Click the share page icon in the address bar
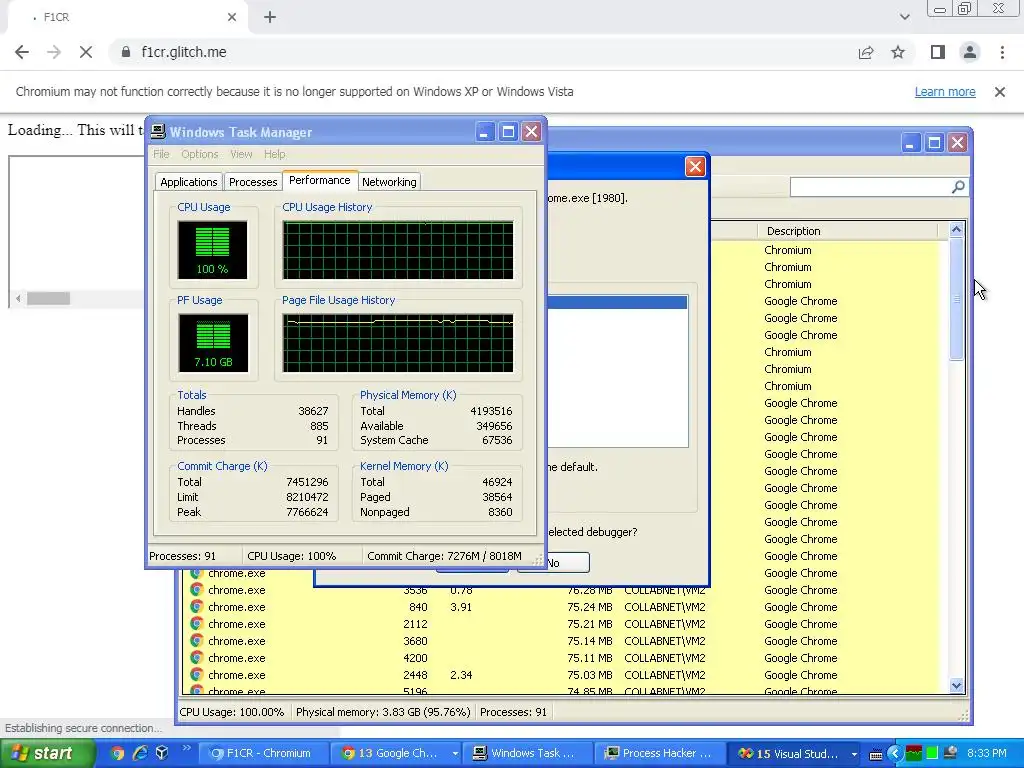This screenshot has height=768, width=1024. 866,52
